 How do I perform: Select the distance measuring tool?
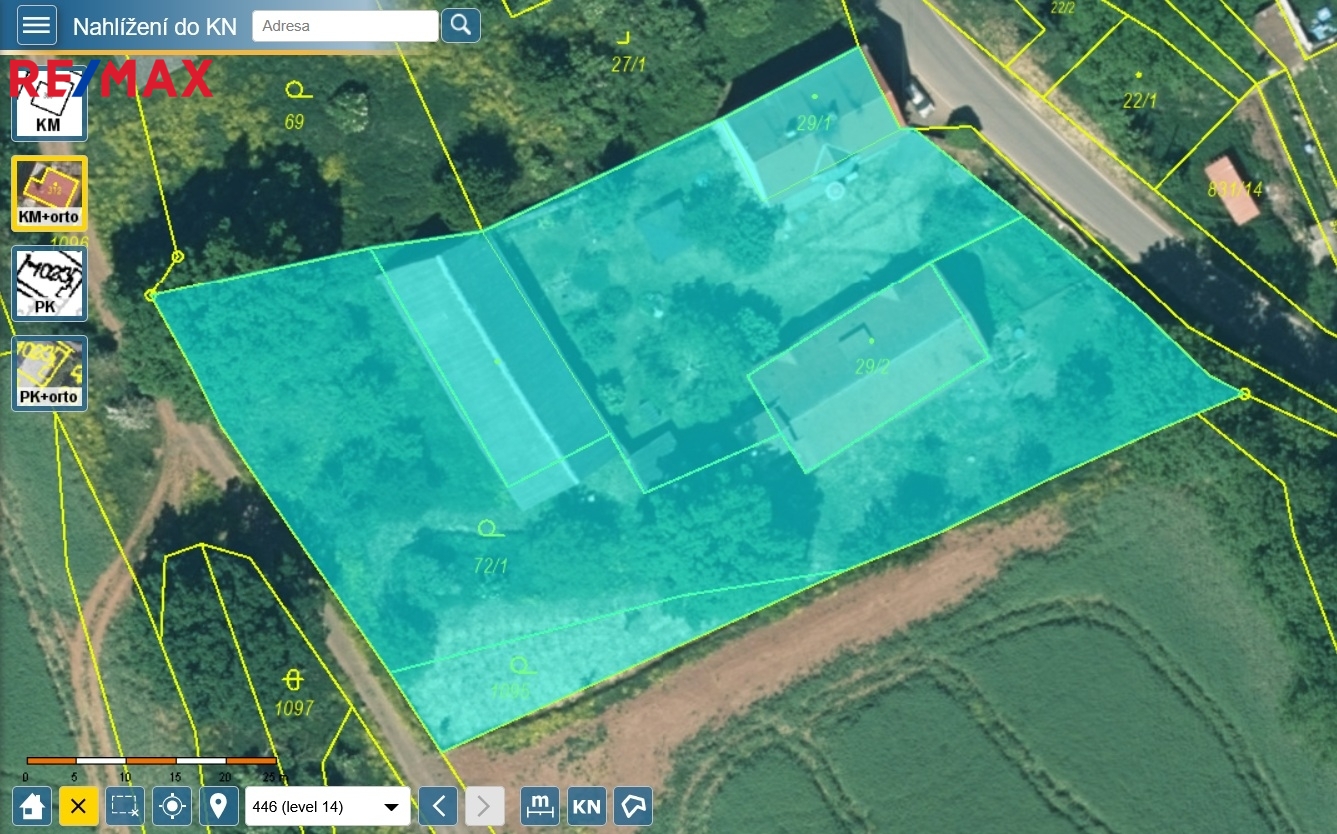tap(540, 806)
